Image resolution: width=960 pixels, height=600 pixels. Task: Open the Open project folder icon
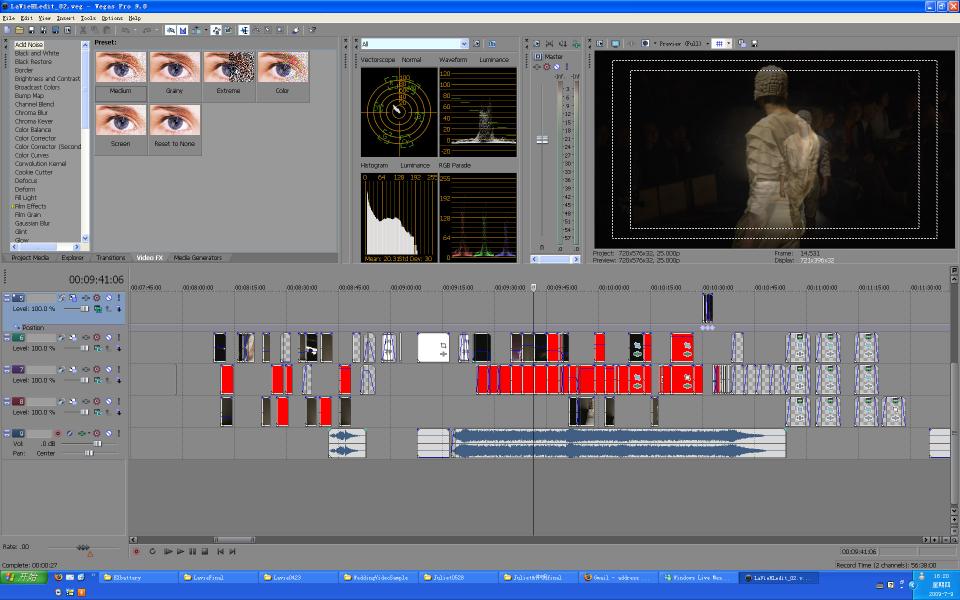pos(19,30)
